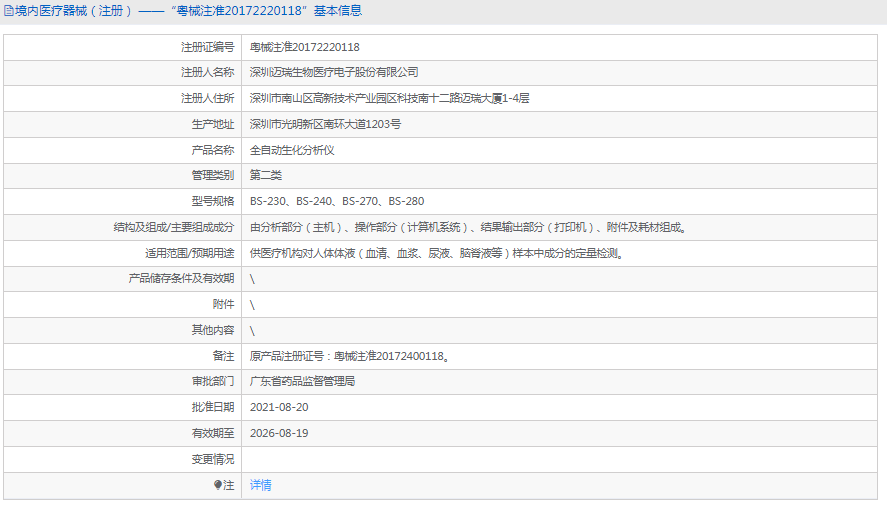Click the bulb icon beside 注
The width and height of the screenshot is (887, 506).
tap(218, 485)
